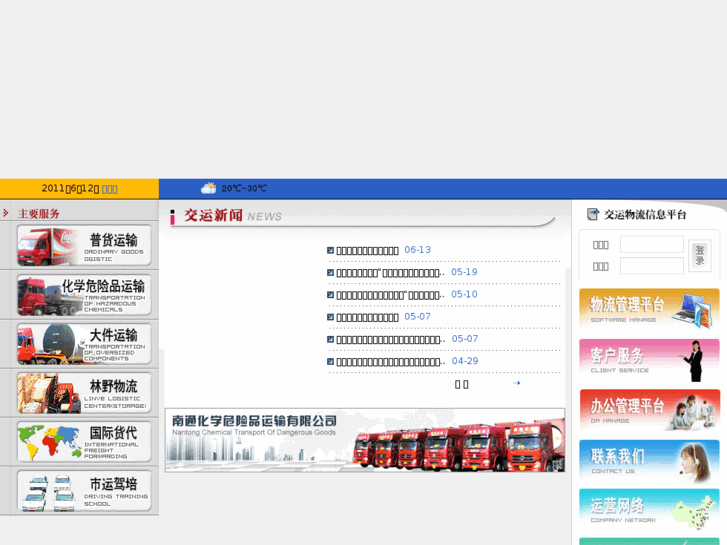Viewport: 727px width, 545px height.
Task: Open the 联系我们 contact us banner
Action: pyautogui.click(x=649, y=461)
